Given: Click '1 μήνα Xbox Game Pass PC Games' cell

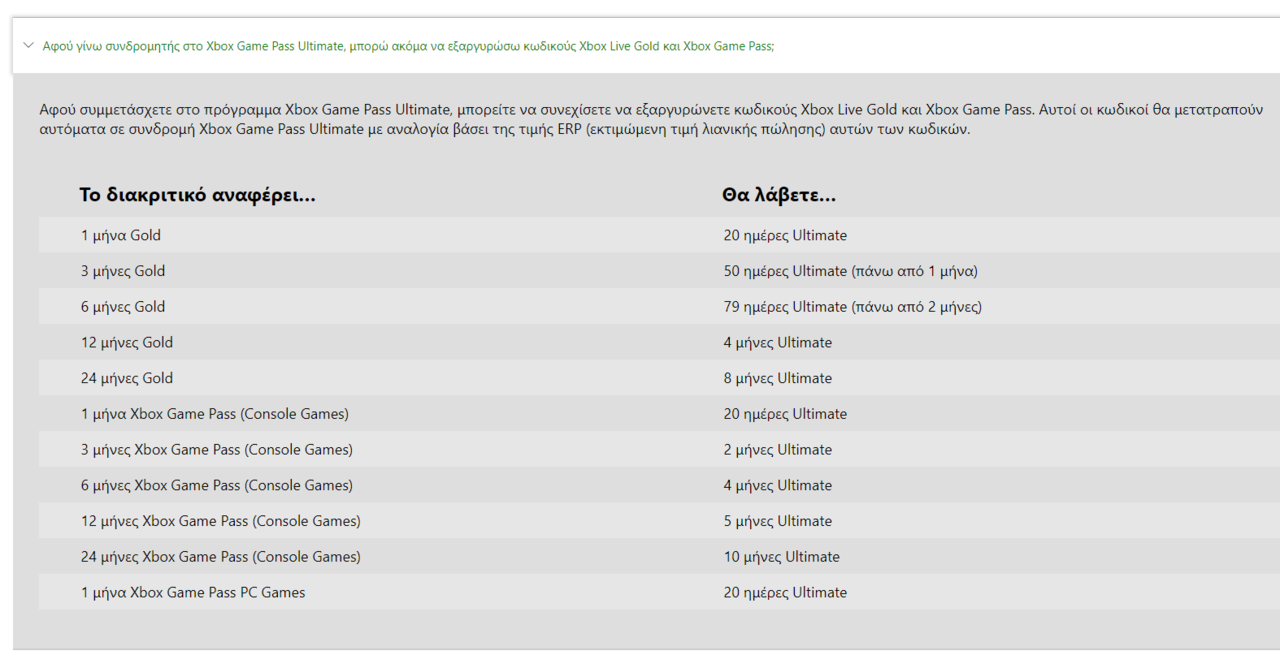Looking at the screenshot, I should coord(193,592).
